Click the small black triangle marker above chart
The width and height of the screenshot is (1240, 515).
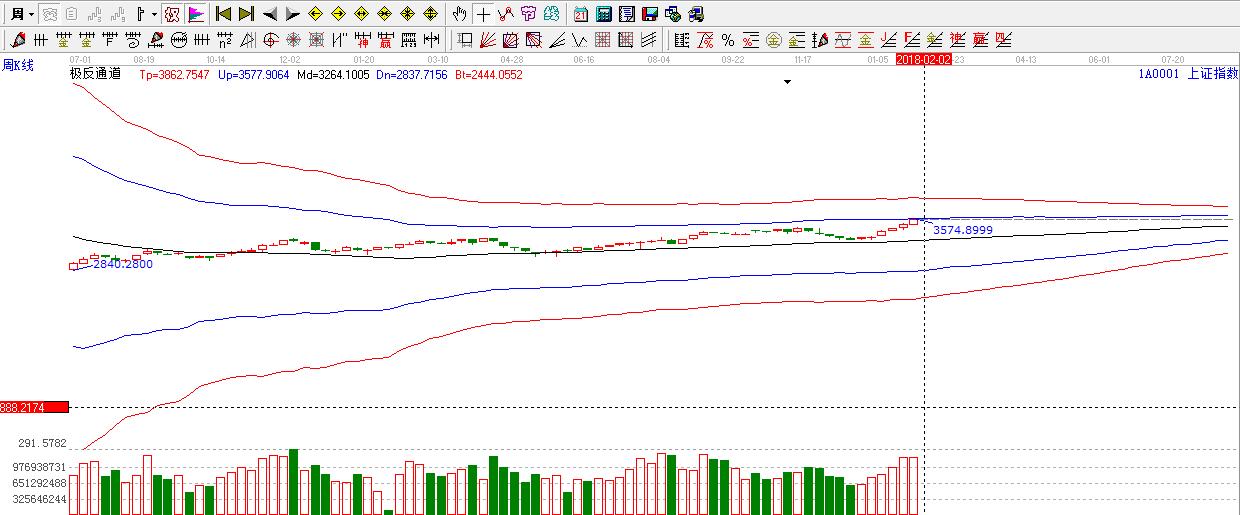click(787, 82)
